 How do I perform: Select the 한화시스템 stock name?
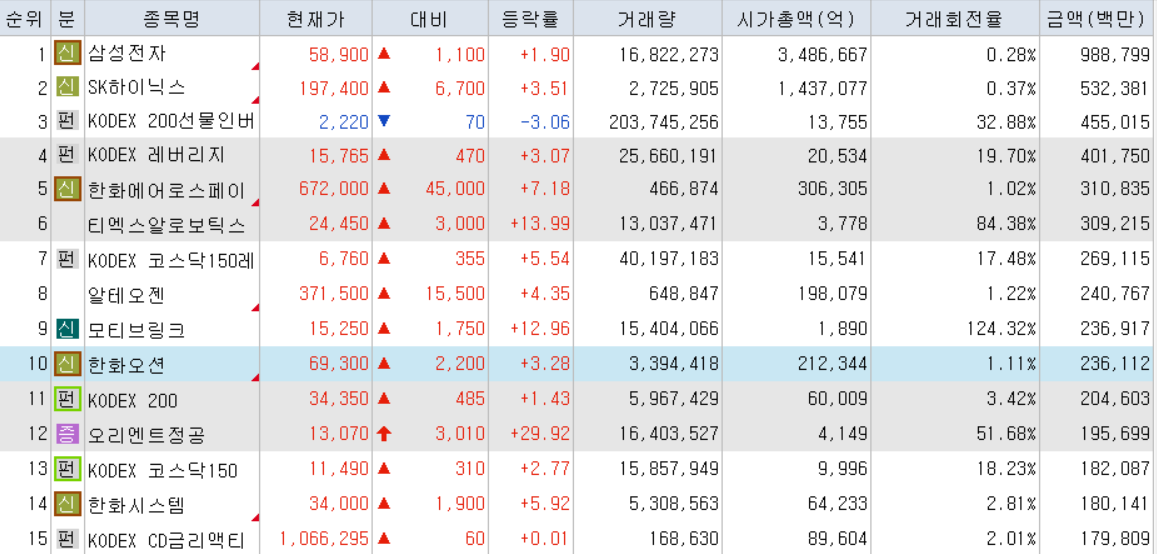[136, 505]
